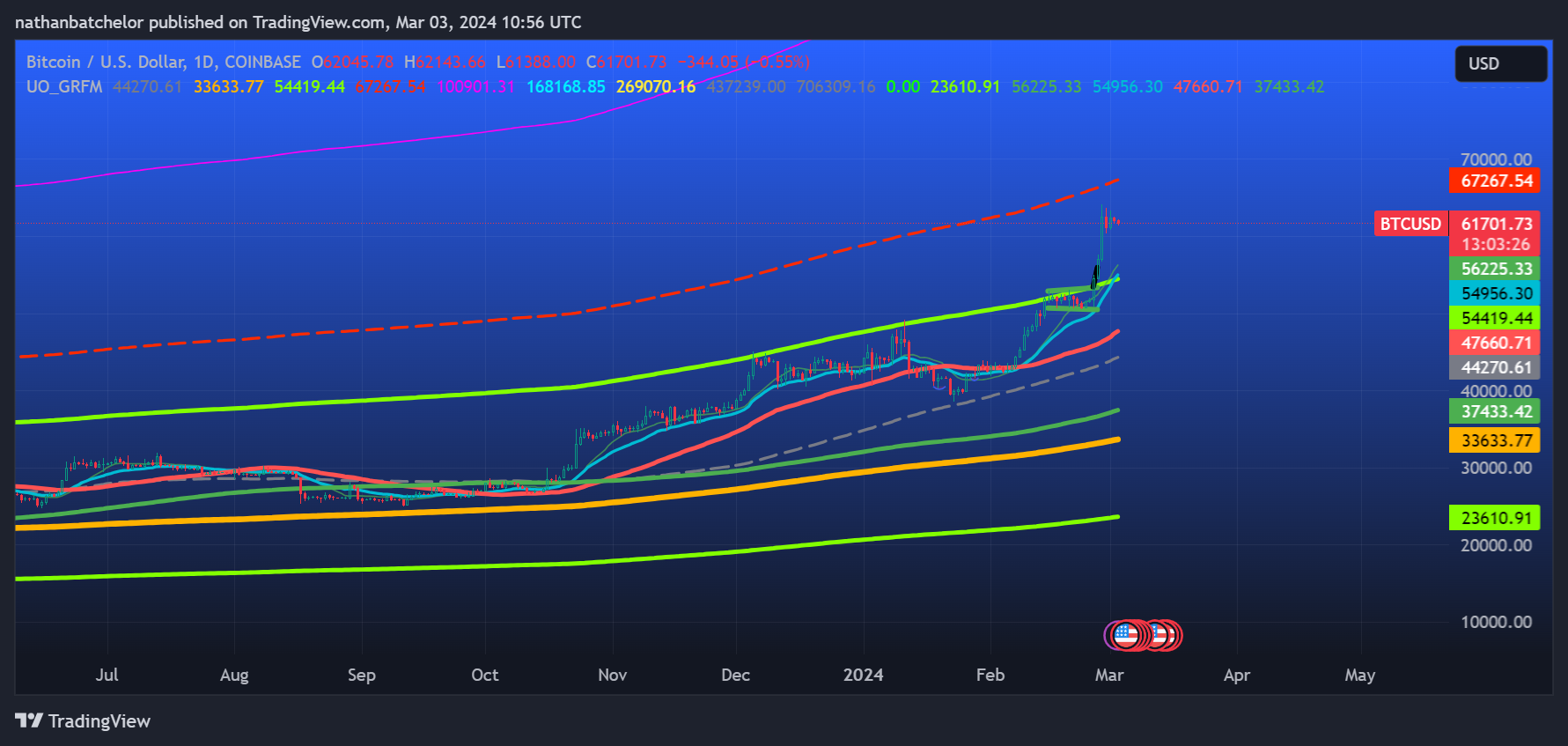Click the 37433.42 green price label

pos(1496,411)
